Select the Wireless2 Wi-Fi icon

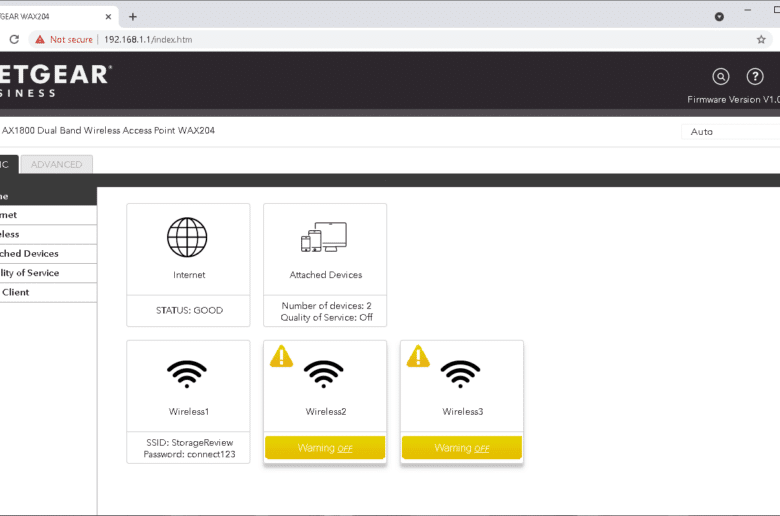324,374
